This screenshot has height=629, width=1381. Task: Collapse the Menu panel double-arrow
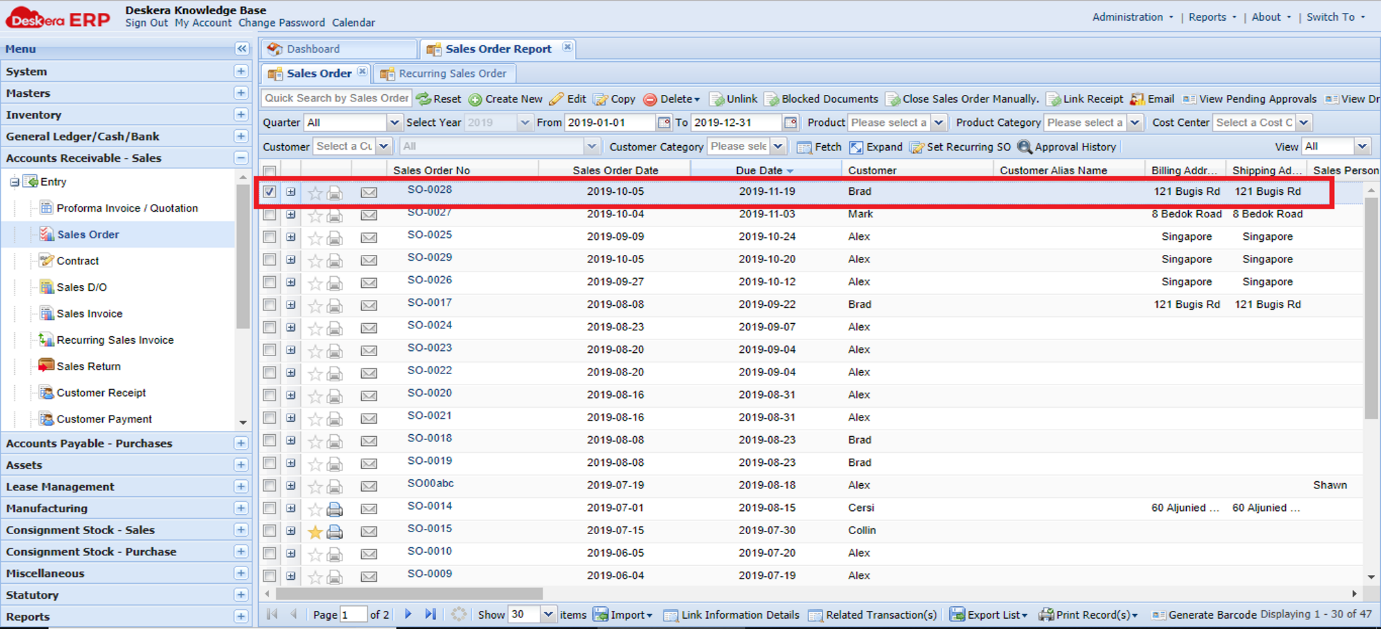coord(242,49)
